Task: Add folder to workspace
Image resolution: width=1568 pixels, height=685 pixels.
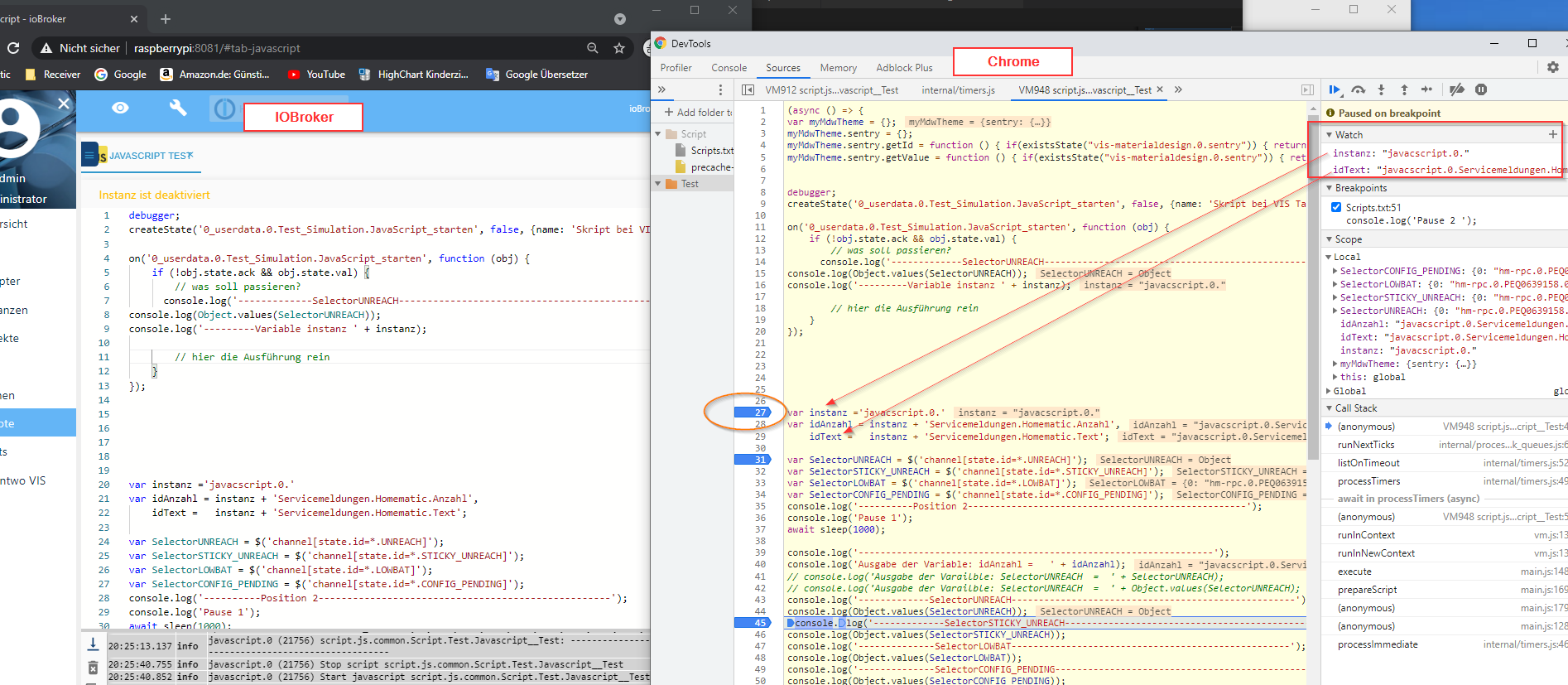Action: [698, 112]
